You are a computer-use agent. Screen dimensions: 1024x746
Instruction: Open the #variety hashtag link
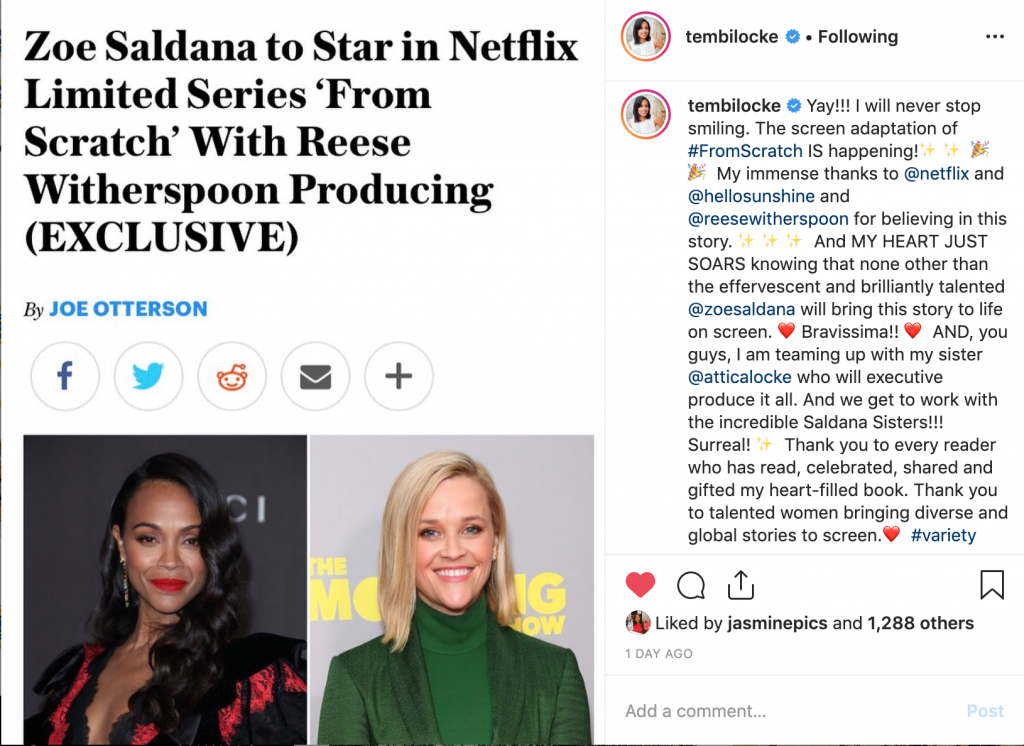click(943, 535)
